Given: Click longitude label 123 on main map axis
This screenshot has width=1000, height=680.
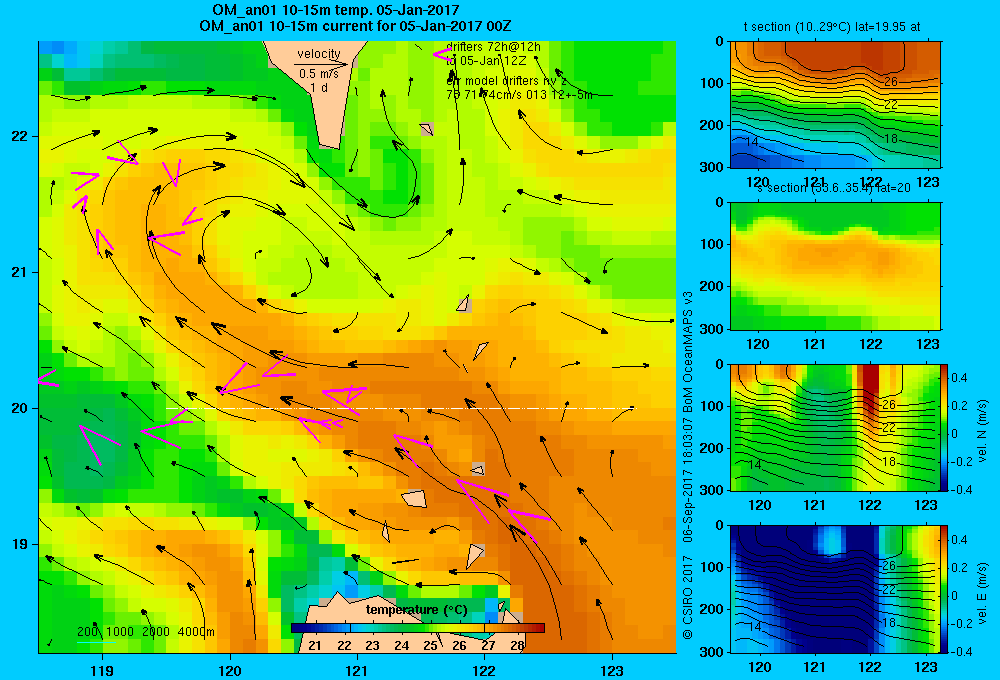Looking at the screenshot, I should pos(612,670).
